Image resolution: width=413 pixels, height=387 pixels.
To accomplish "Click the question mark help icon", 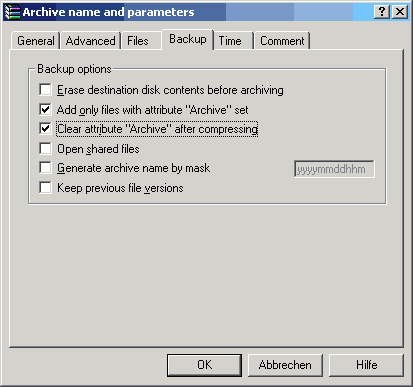I will (x=382, y=12).
